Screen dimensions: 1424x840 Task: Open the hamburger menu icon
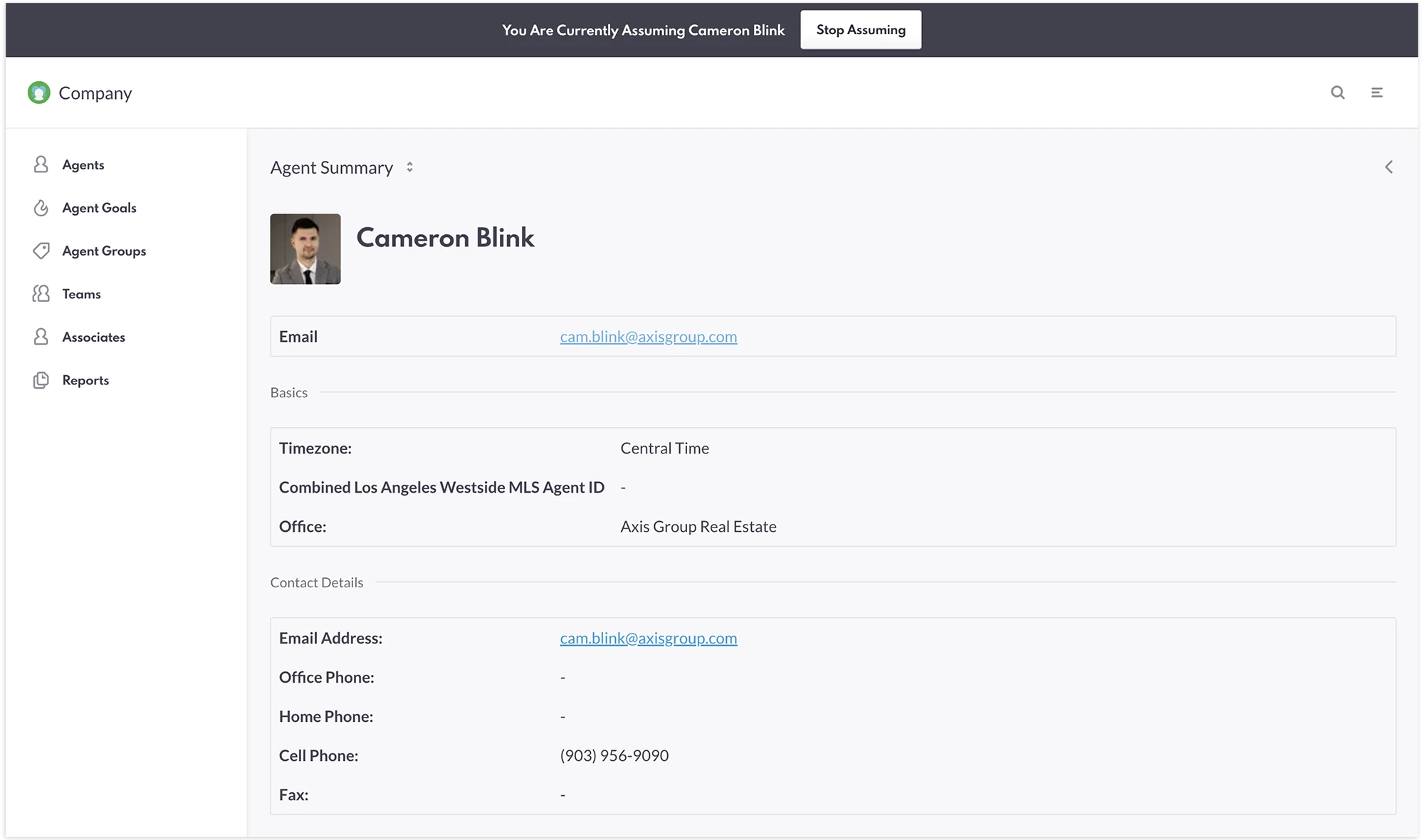point(1377,93)
